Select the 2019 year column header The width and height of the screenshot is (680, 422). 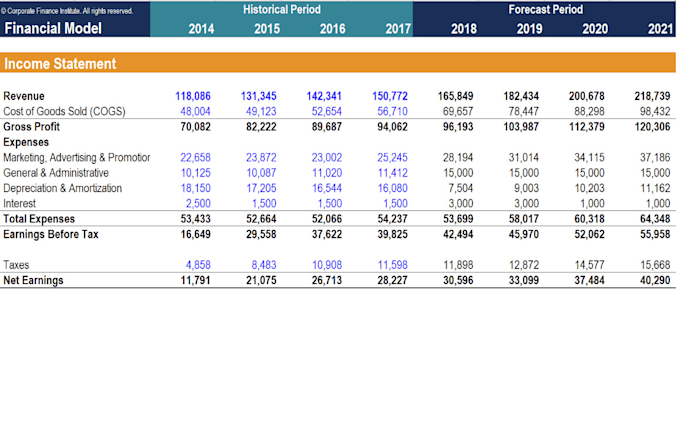(x=530, y=29)
